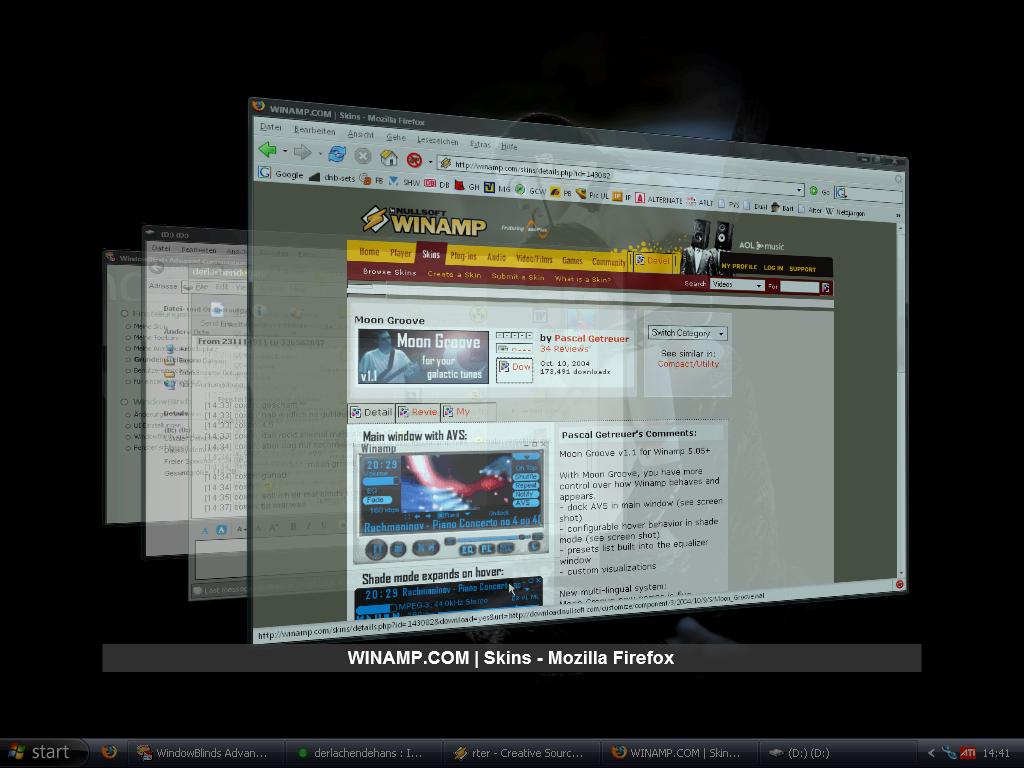This screenshot has width=1024, height=768.
Task: Open the Switch Category dropdown
Action: click(x=687, y=333)
